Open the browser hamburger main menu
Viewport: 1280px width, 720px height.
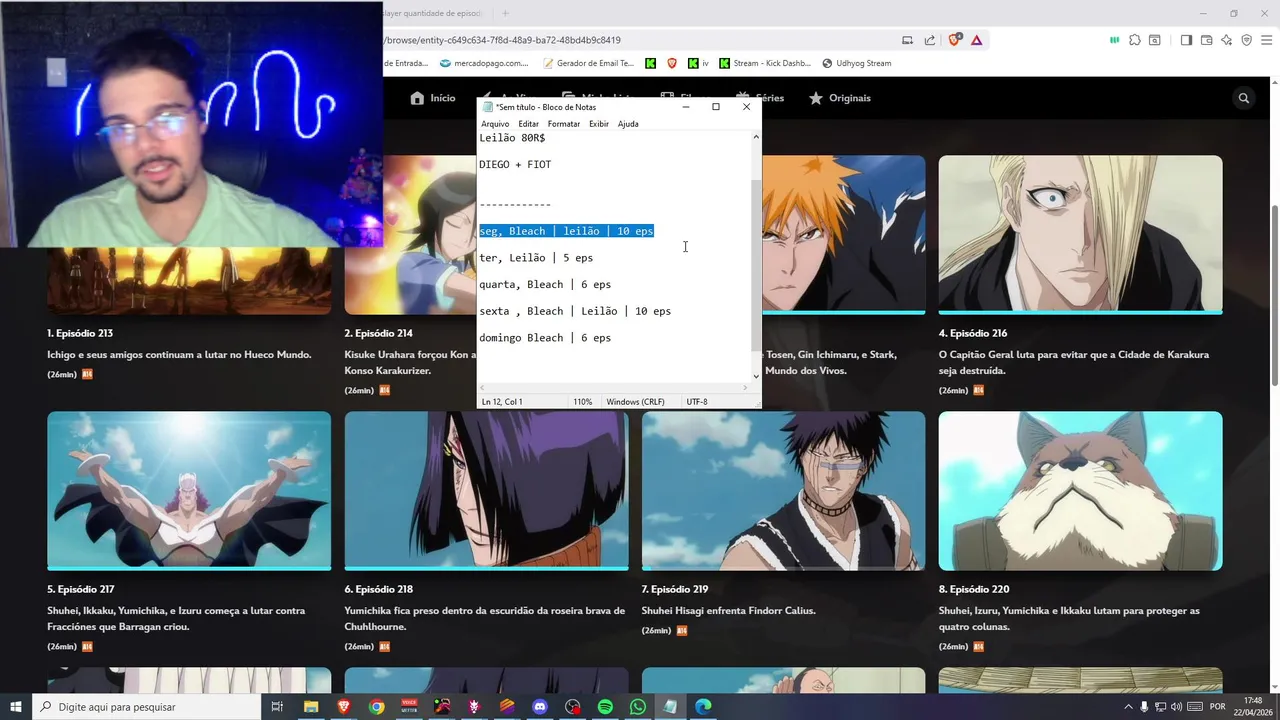tap(1266, 40)
